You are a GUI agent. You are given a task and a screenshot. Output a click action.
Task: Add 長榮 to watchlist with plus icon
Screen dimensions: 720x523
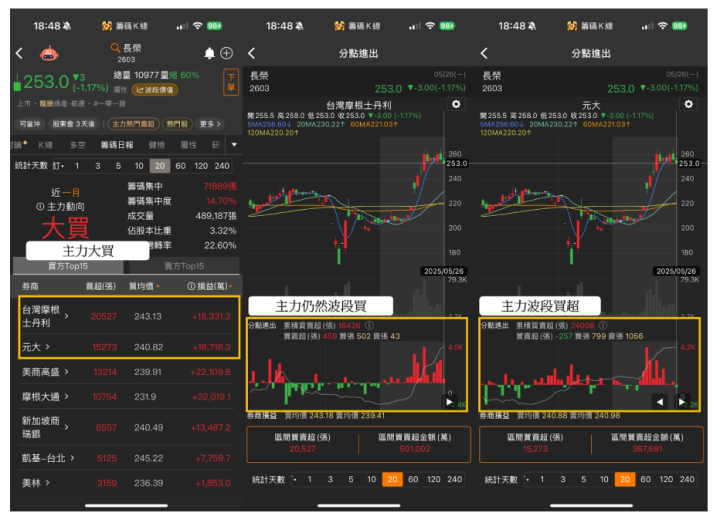pyautogui.click(x=226, y=53)
